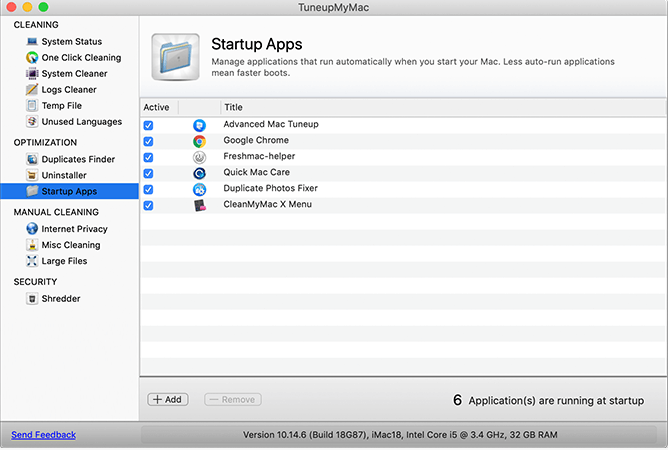The image size is (668, 450).
Task: Click the Temp File document icon
Action: click(32, 105)
